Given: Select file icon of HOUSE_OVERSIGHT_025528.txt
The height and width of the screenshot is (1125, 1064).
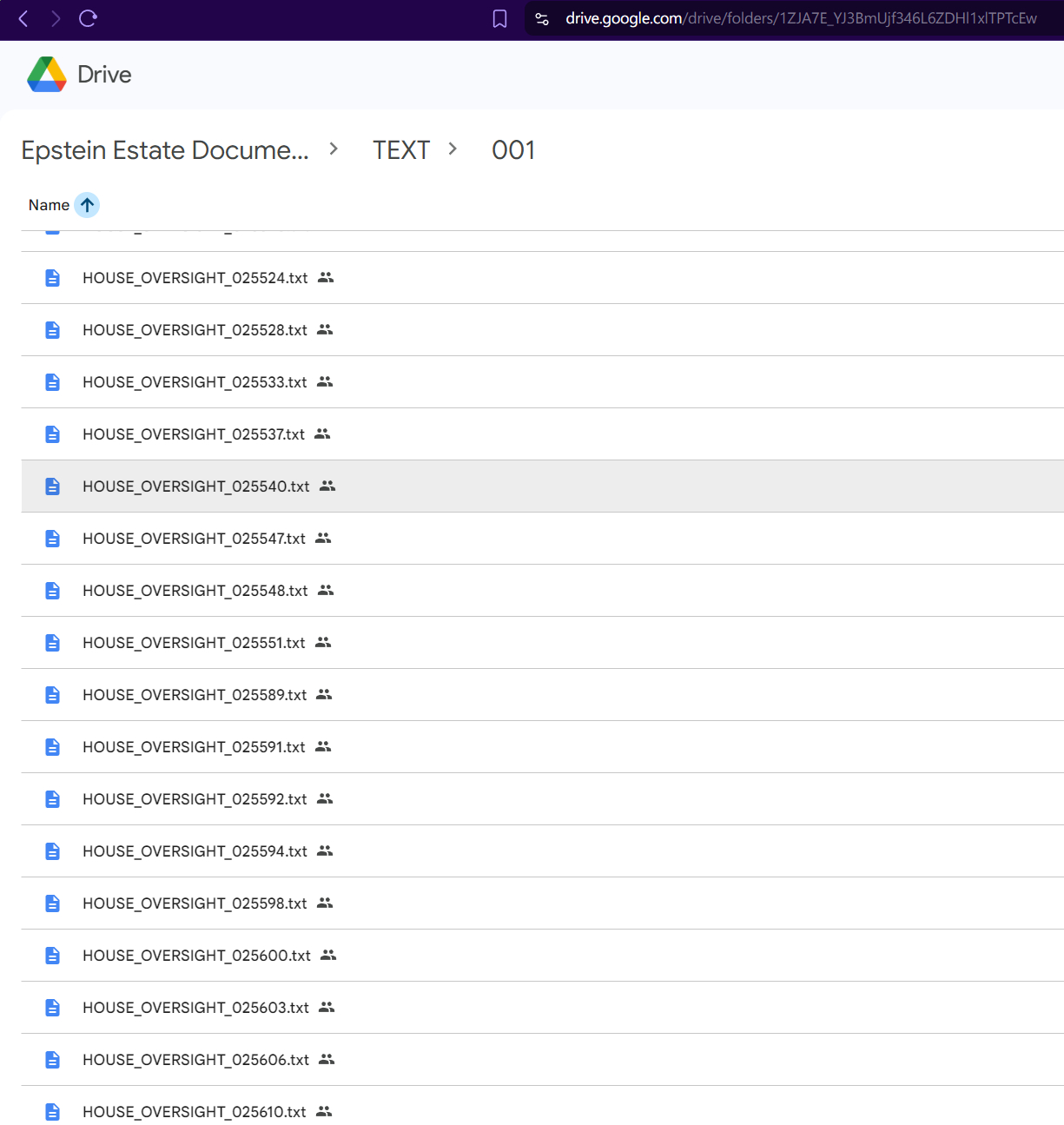Looking at the screenshot, I should coord(53,330).
